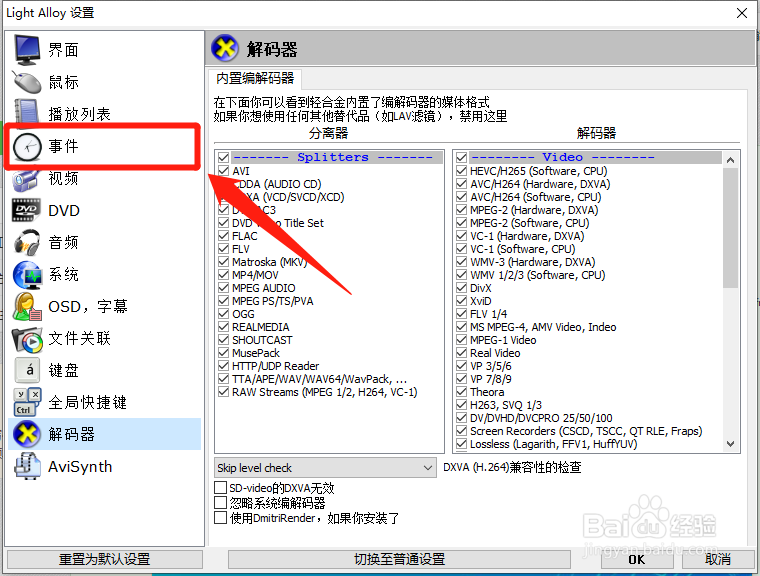Viewport: 760px width, 576px height.
Task: Click the 取消 cancel button
Action: (717, 559)
